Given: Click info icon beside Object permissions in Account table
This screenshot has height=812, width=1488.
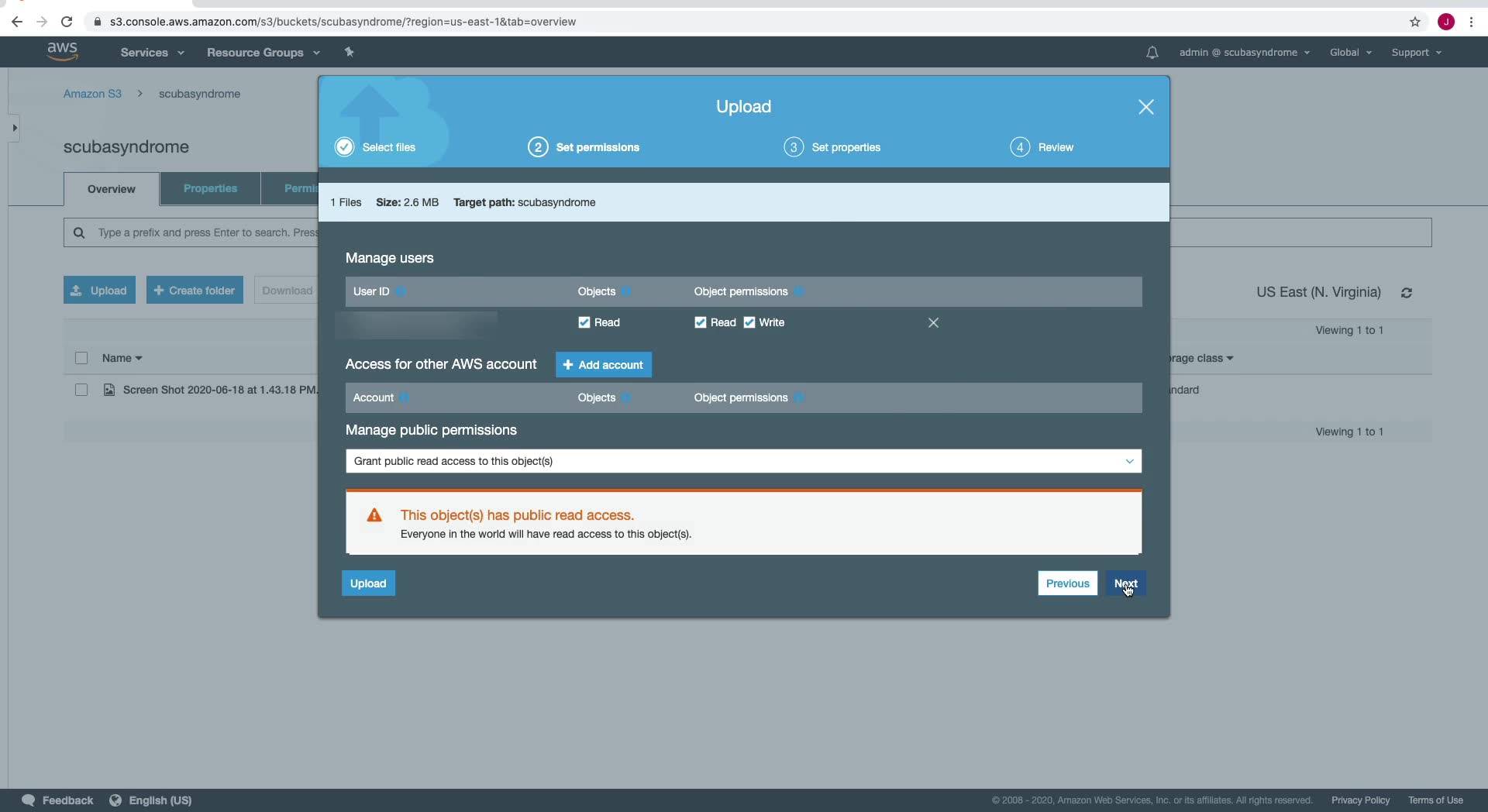Looking at the screenshot, I should tap(799, 397).
